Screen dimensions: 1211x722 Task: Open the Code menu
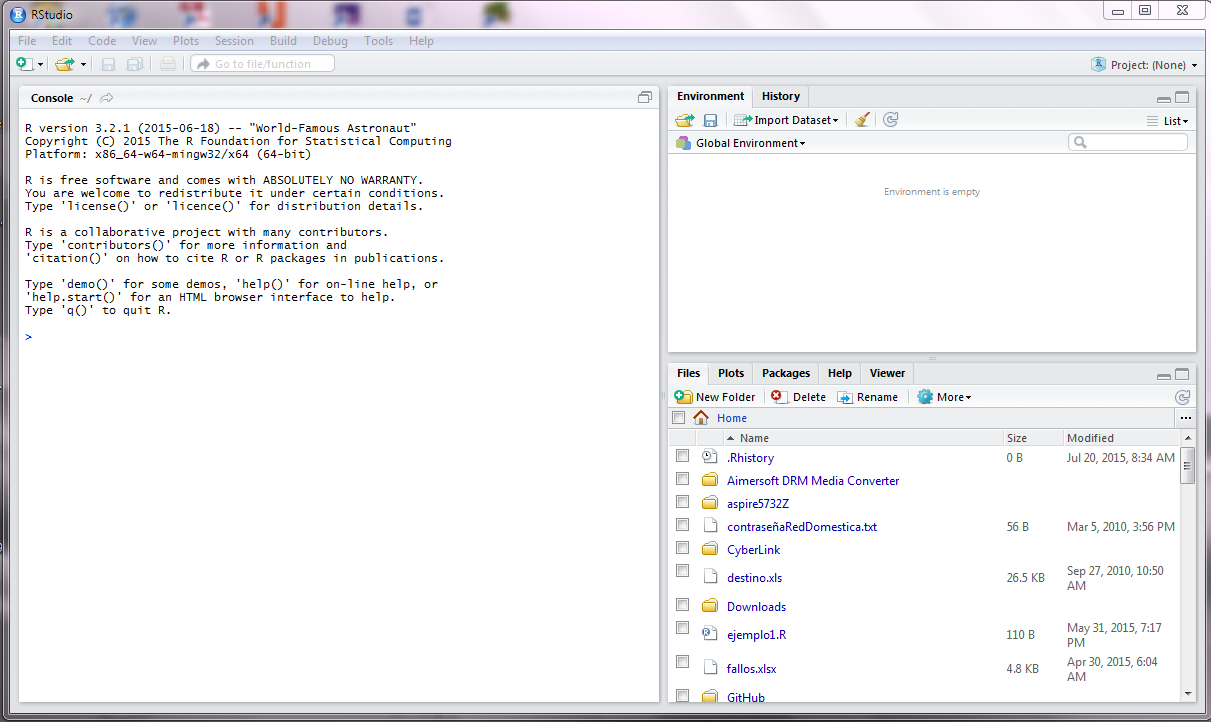click(x=102, y=41)
